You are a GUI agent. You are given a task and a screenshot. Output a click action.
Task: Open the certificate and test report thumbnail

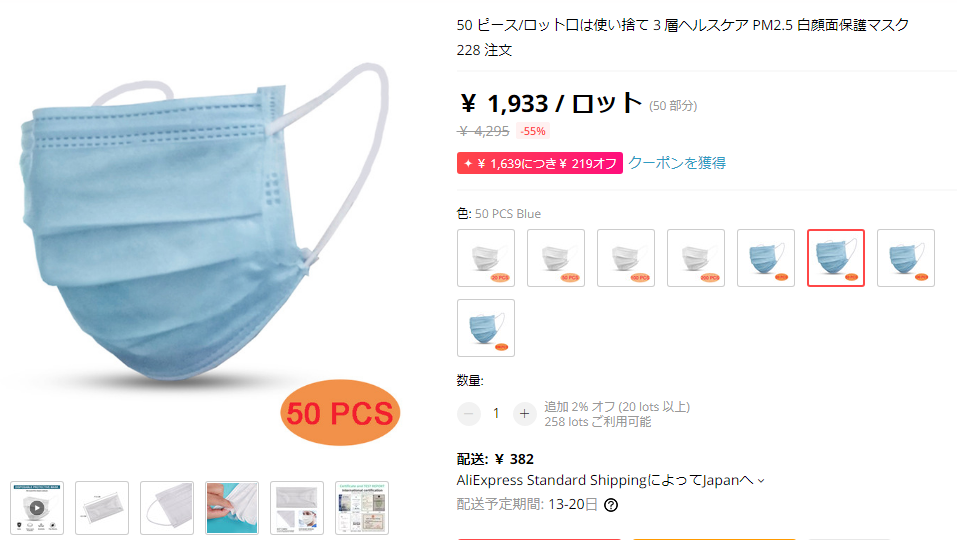362,508
